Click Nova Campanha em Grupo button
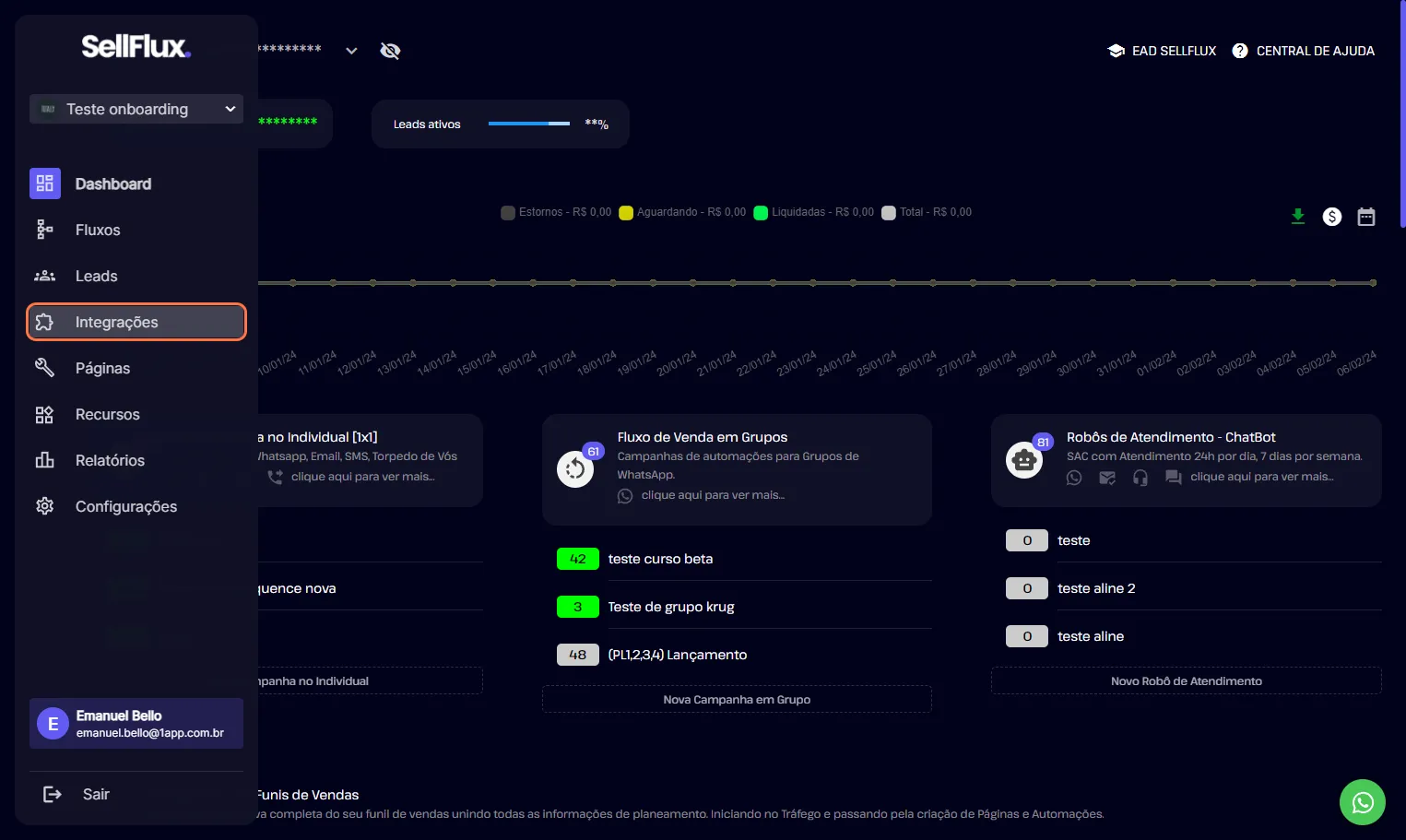The width and height of the screenshot is (1406, 840). pyautogui.click(x=737, y=699)
